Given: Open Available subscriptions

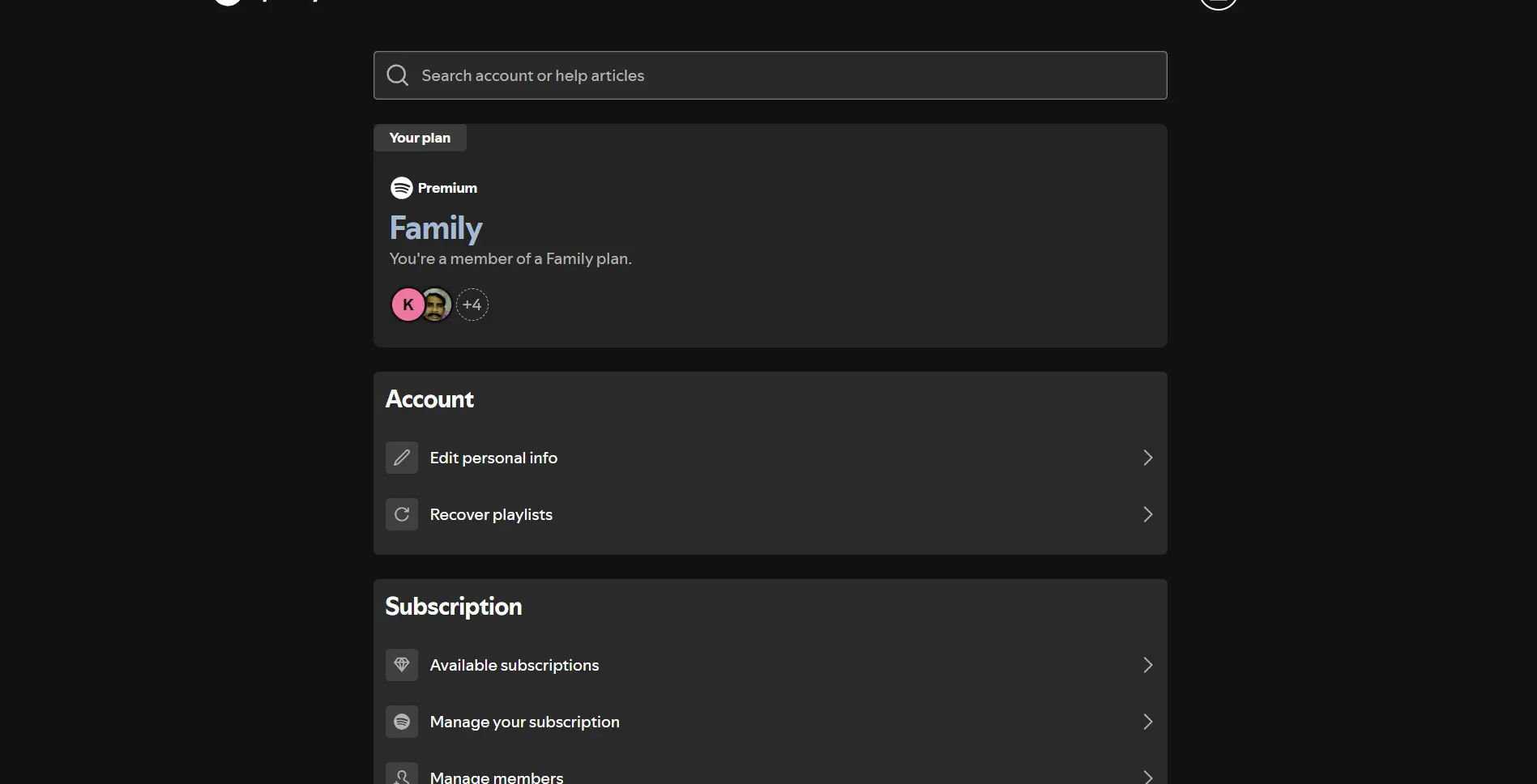Looking at the screenshot, I should [x=770, y=665].
